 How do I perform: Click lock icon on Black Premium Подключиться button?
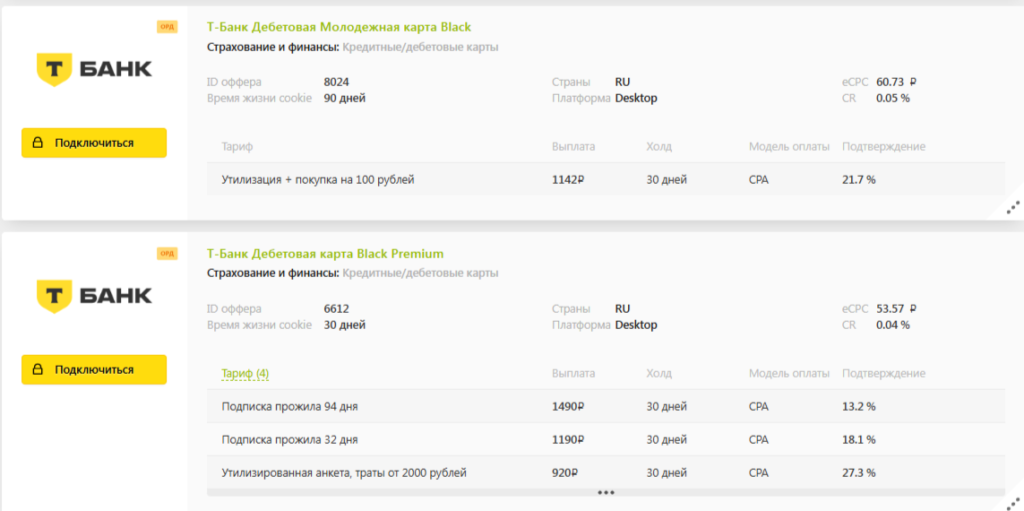point(38,370)
